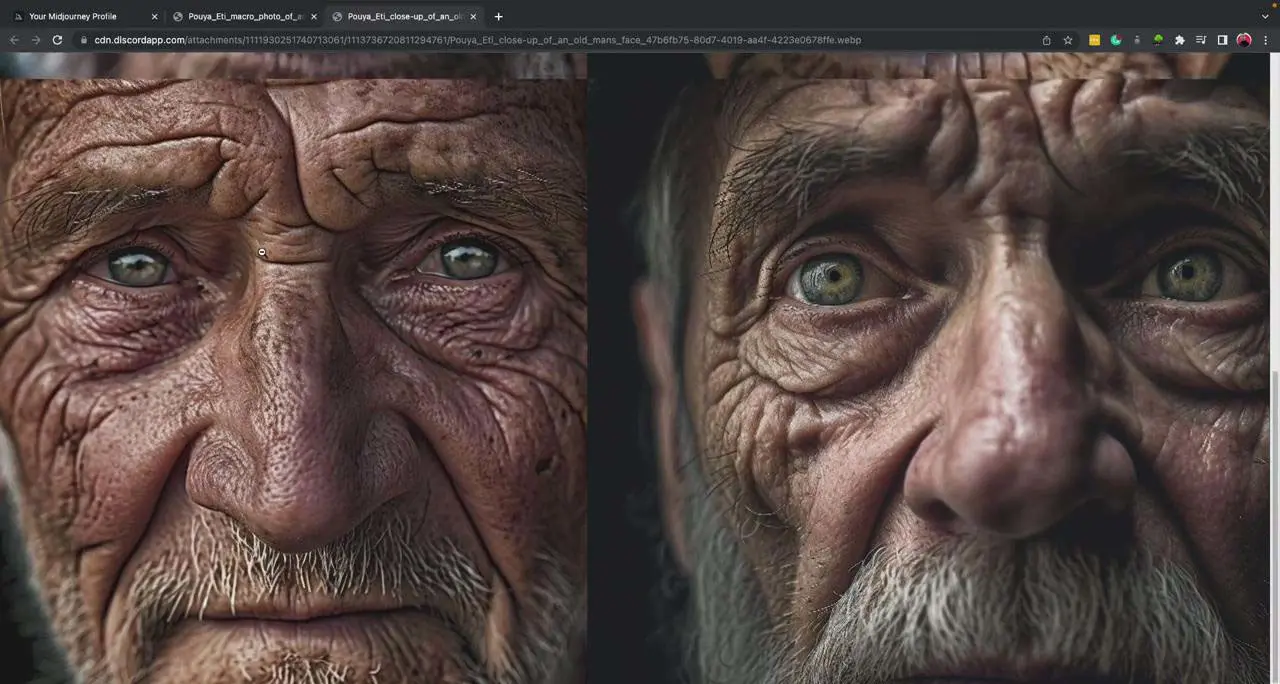Open the media controls icon
The image size is (1280, 684).
1201,40
